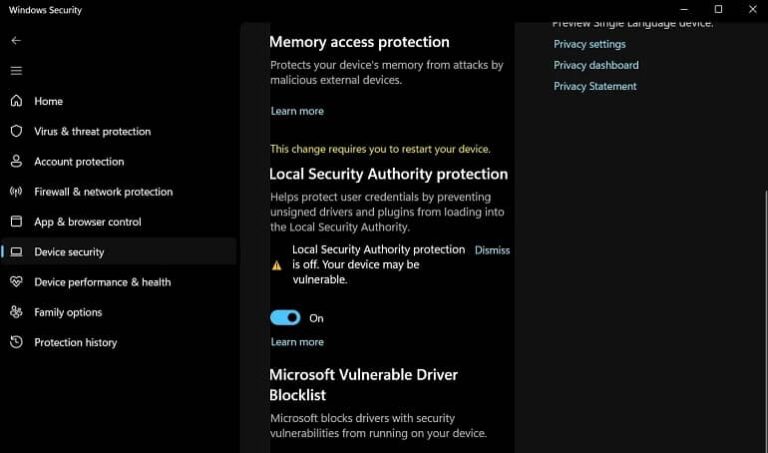Open the Privacy dashboard link

pyautogui.click(x=596, y=65)
